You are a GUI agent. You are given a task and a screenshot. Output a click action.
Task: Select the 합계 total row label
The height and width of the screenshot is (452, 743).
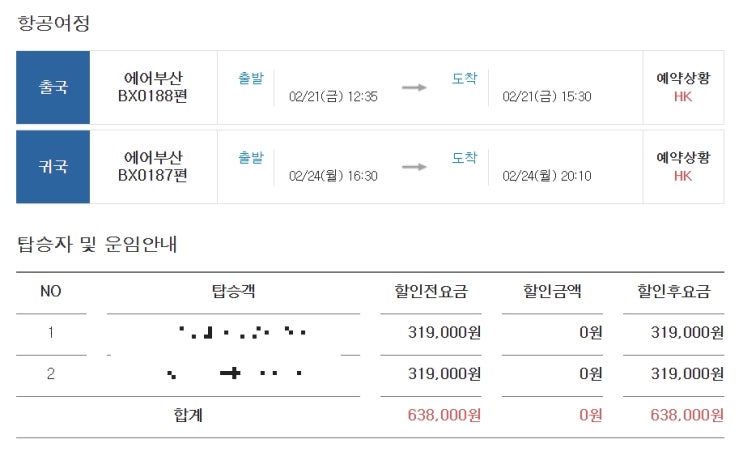188,414
